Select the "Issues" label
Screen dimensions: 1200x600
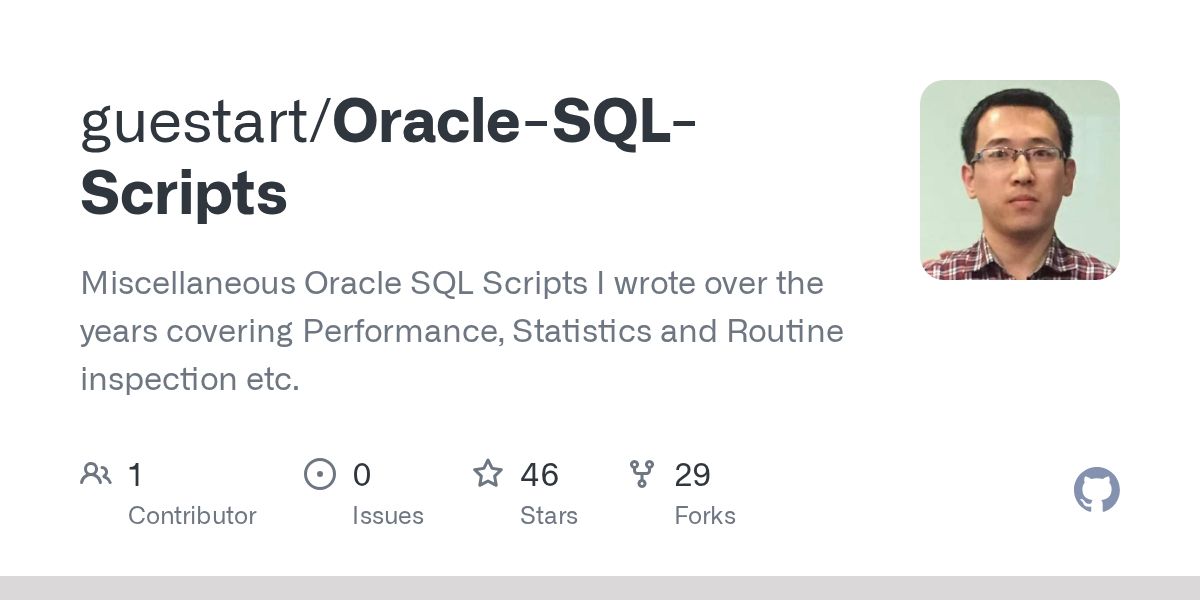coord(387,516)
